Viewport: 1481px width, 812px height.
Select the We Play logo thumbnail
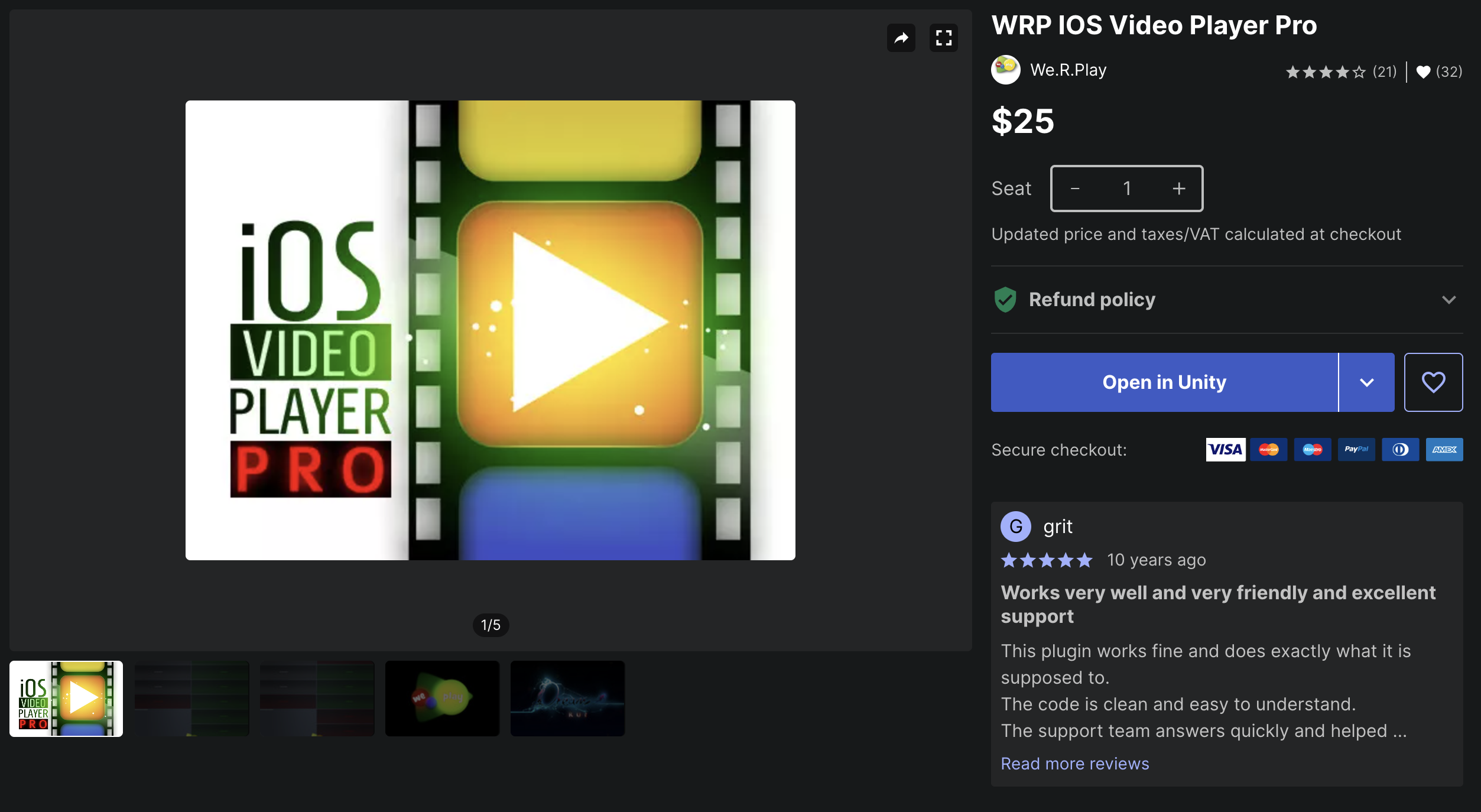(442, 699)
